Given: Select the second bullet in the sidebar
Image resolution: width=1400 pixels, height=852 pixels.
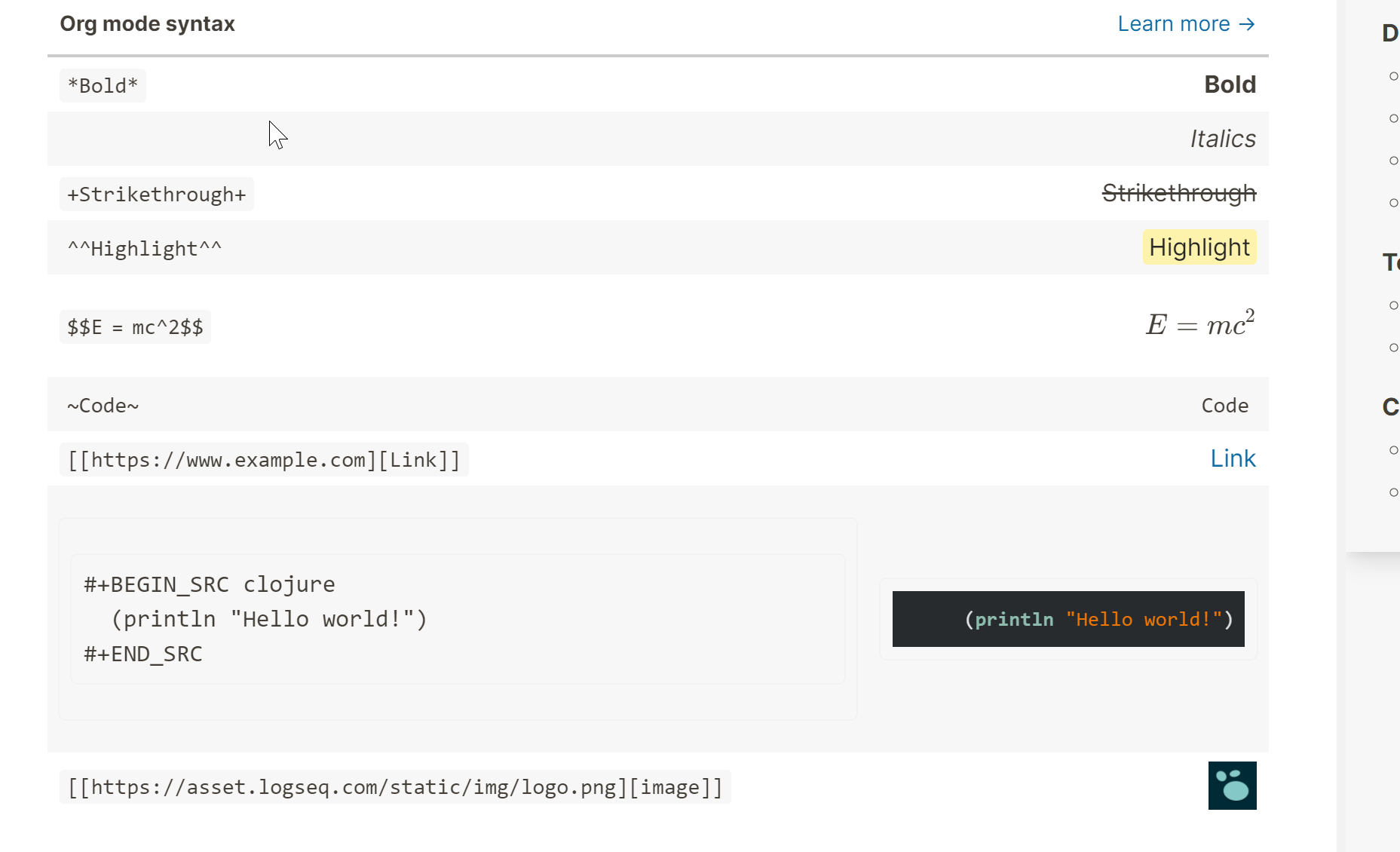Looking at the screenshot, I should 1392,118.
